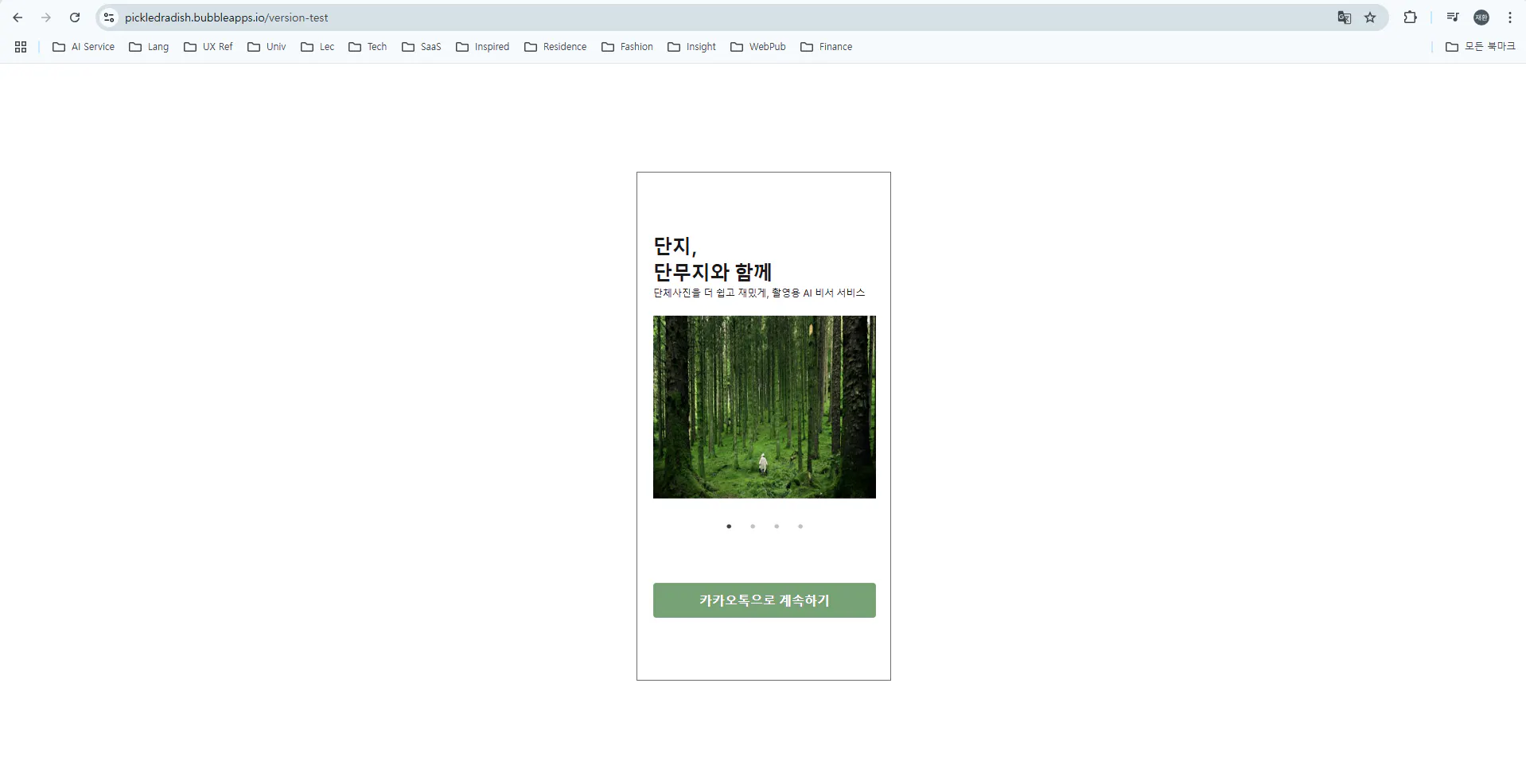
Task: Open the Google Translate page icon
Action: tap(1344, 17)
